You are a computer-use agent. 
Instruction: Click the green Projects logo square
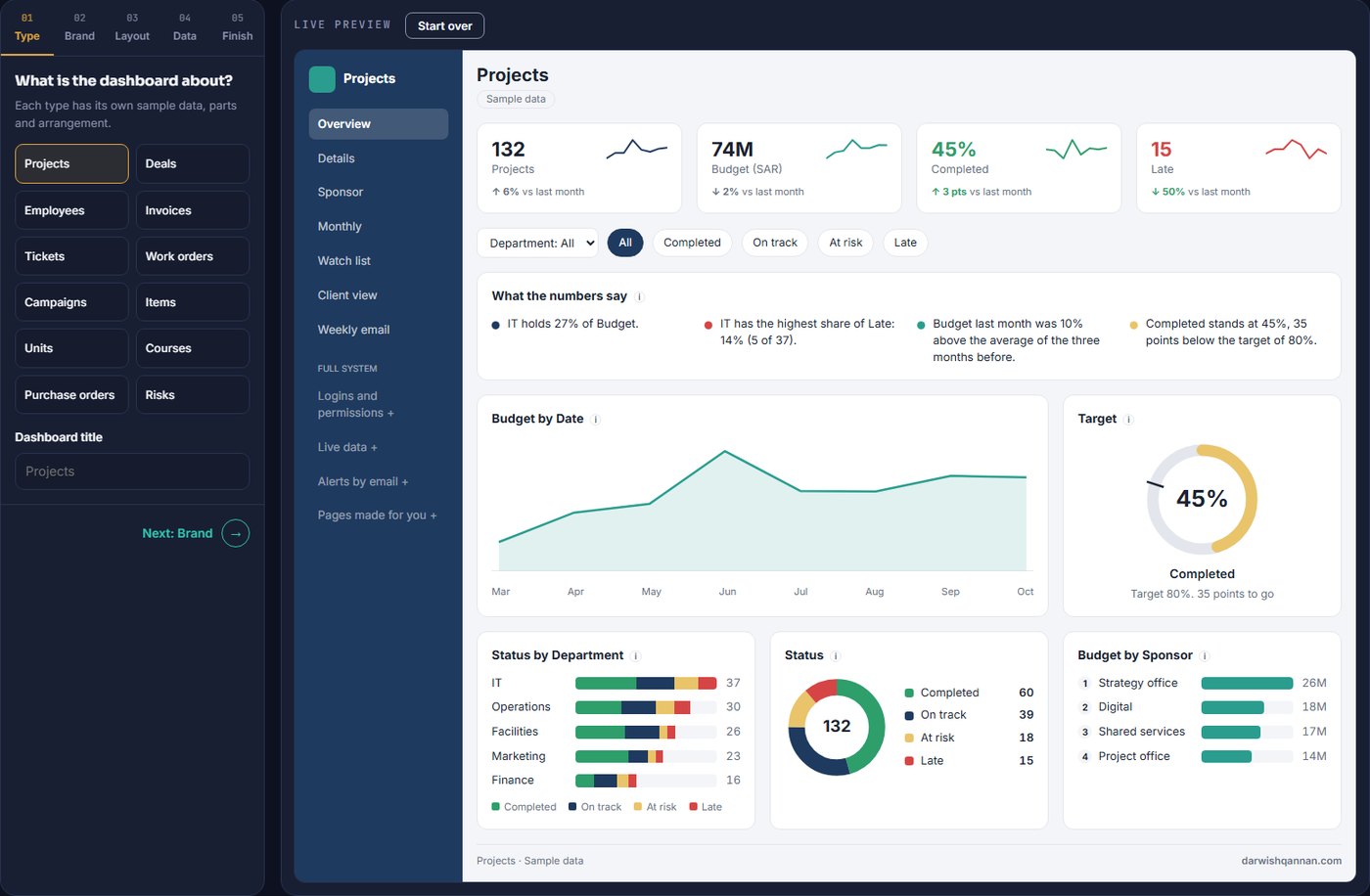[322, 79]
